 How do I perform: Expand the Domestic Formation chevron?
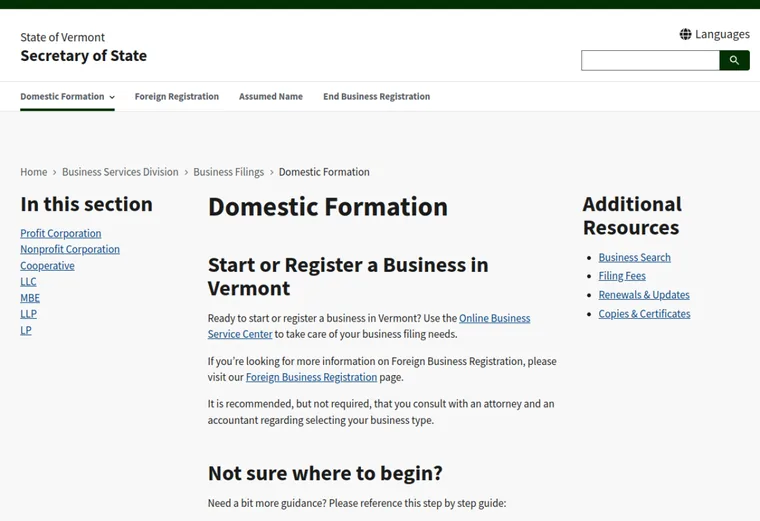(x=112, y=97)
